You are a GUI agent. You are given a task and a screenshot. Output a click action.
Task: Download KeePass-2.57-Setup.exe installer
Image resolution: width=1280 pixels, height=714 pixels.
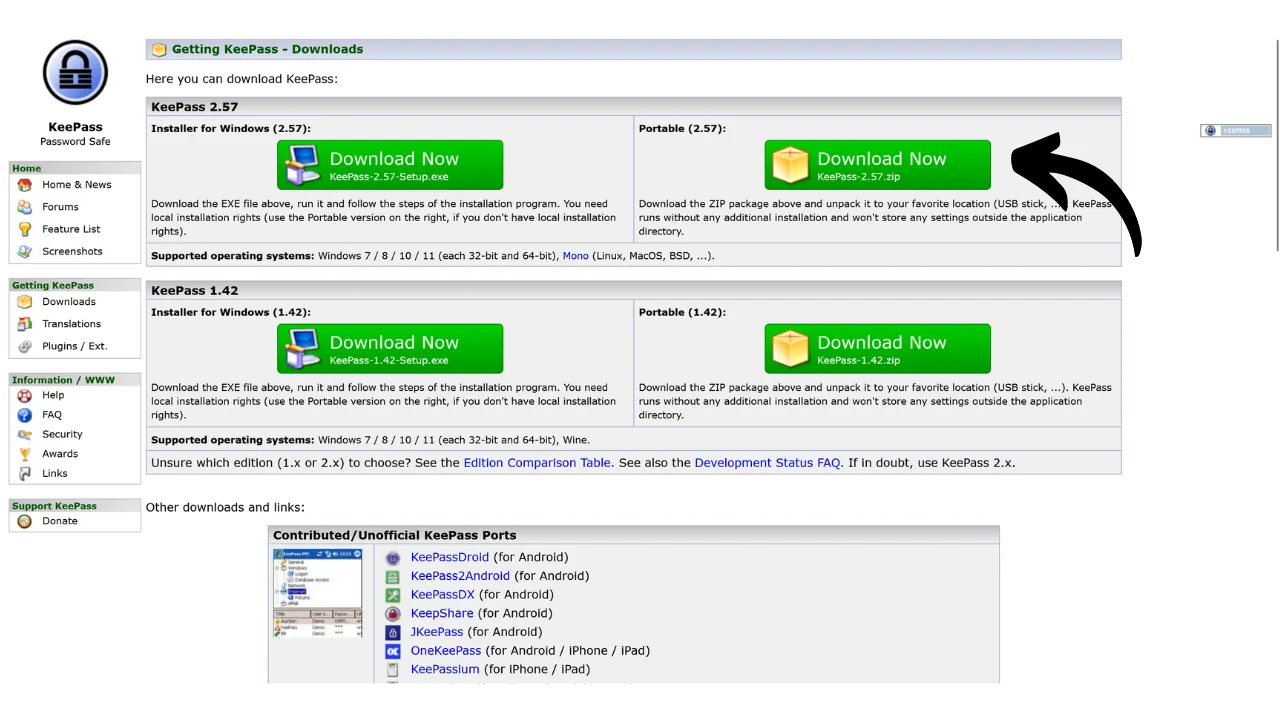(x=389, y=164)
